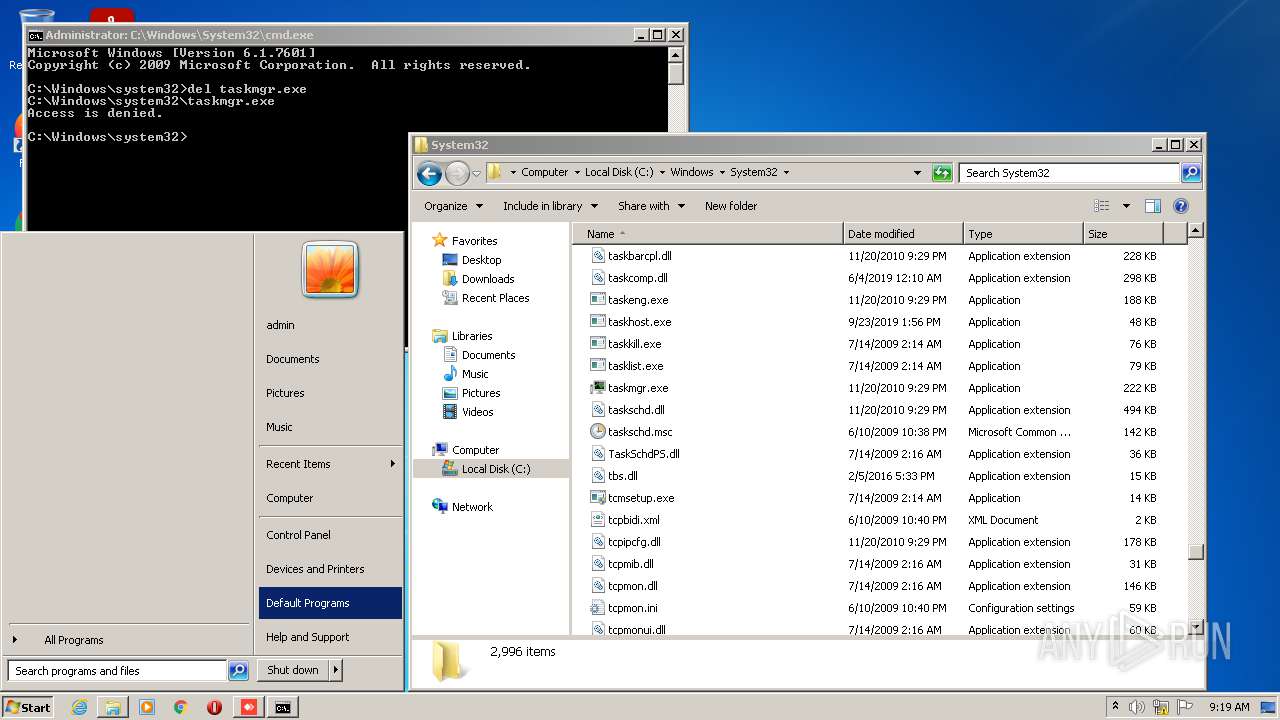Select the taskmgr.exe file icon
This screenshot has height=720, width=1280.
598,388
